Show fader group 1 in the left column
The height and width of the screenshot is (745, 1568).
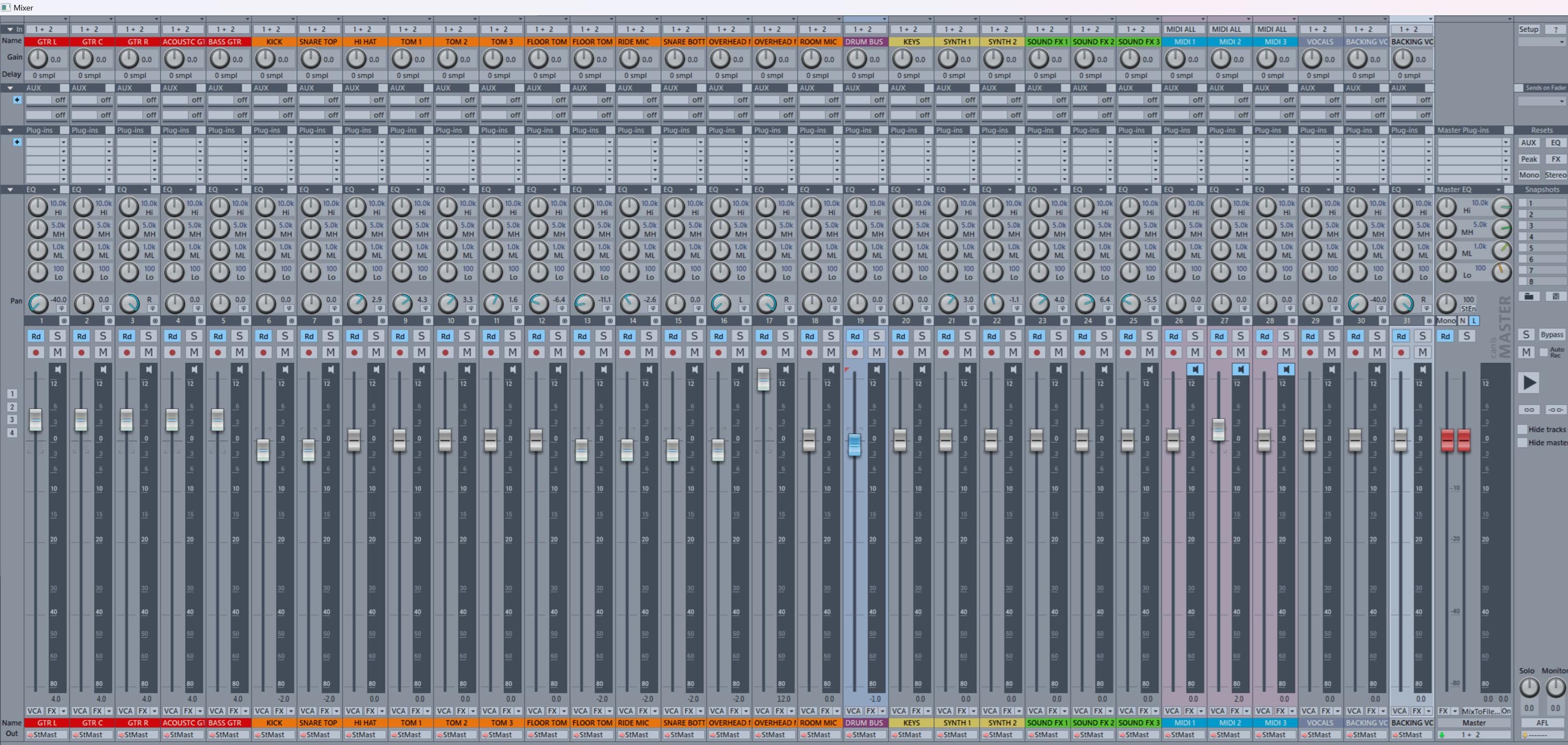[12, 394]
